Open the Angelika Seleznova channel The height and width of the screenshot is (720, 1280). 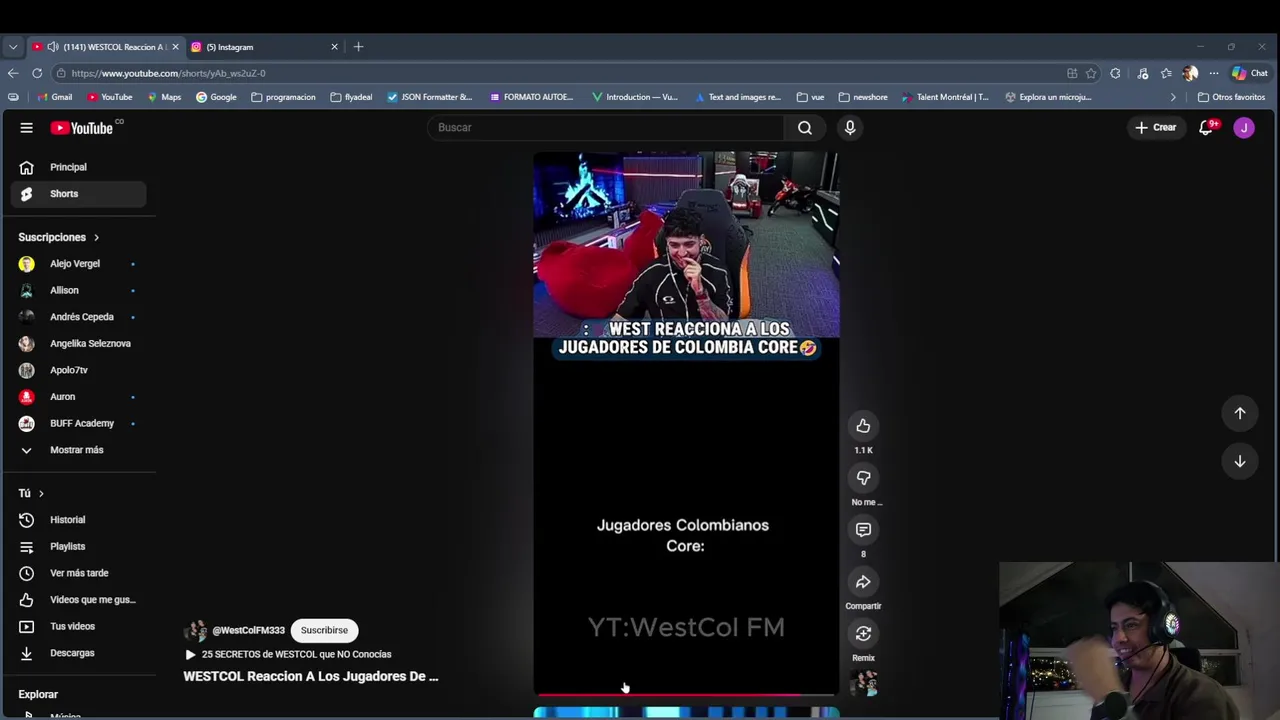[78, 344]
